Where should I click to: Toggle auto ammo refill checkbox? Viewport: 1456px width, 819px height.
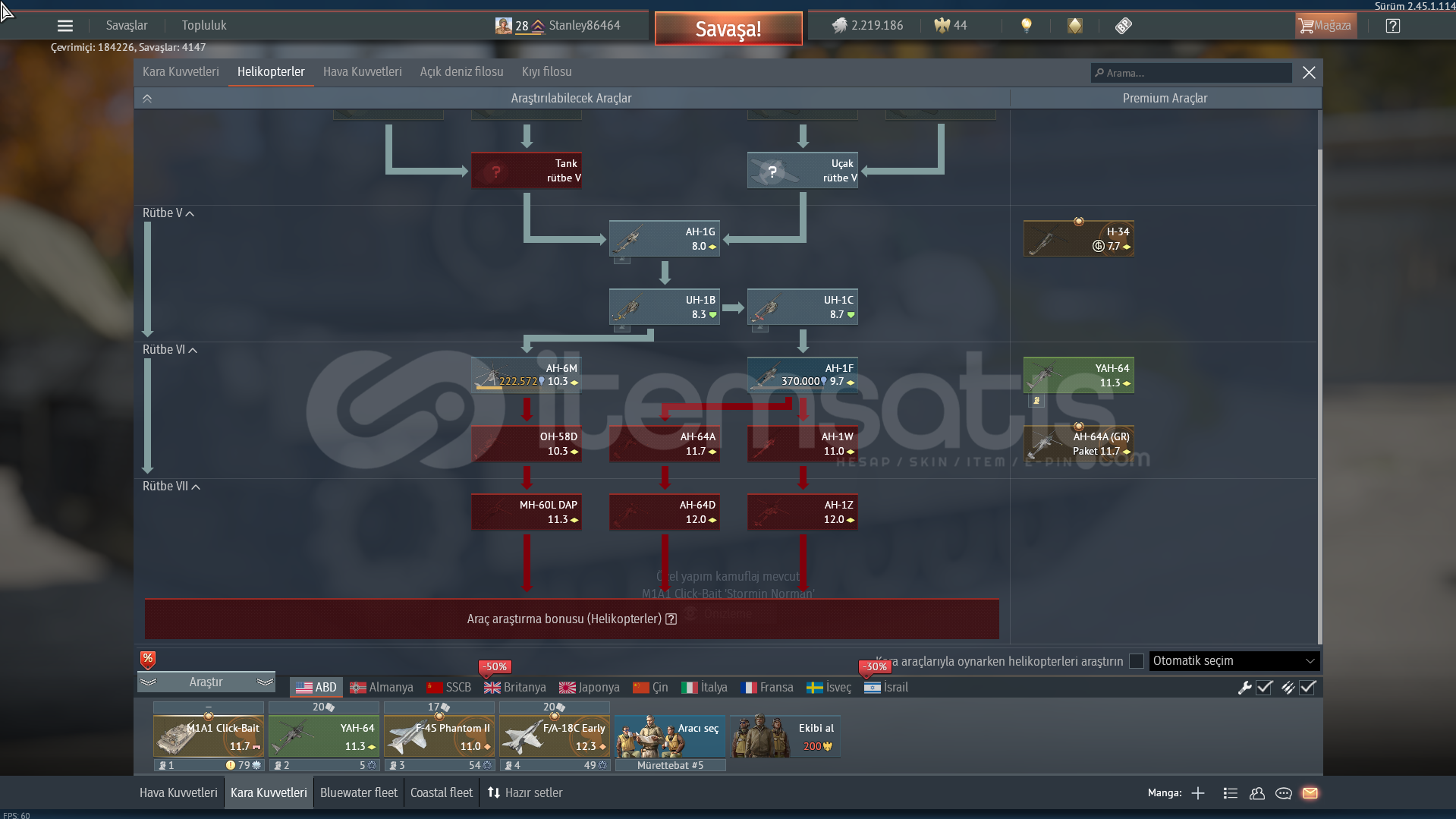point(1307,688)
